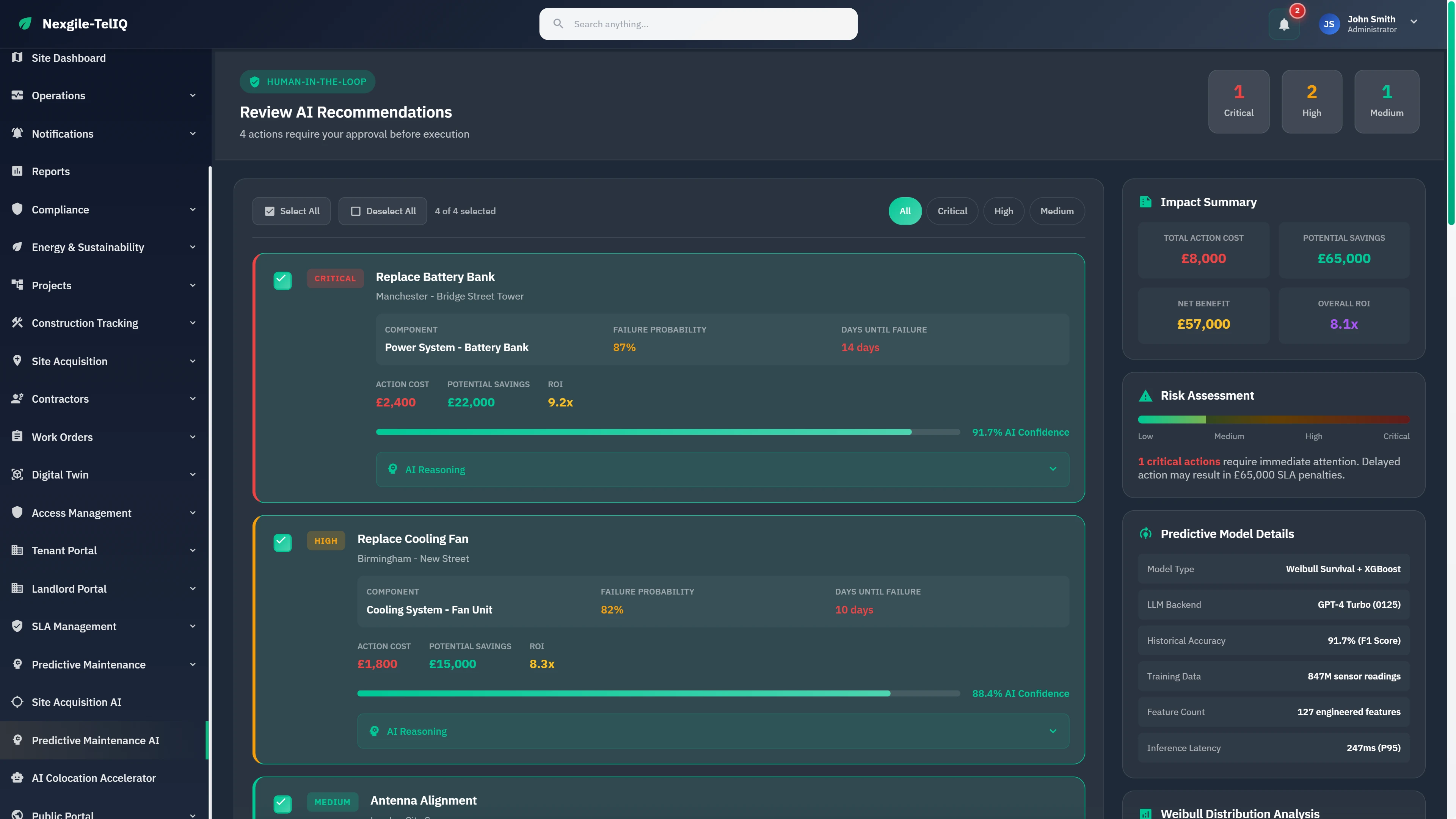Switch to the Critical filter tab
This screenshot has width=1456, height=819.
click(952, 210)
